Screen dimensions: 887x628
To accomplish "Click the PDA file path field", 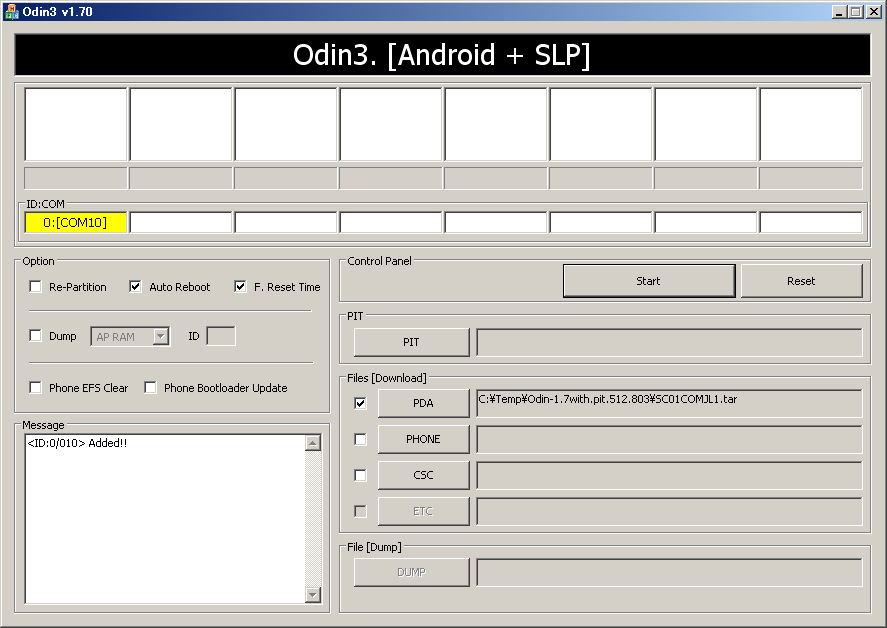I will [668, 403].
